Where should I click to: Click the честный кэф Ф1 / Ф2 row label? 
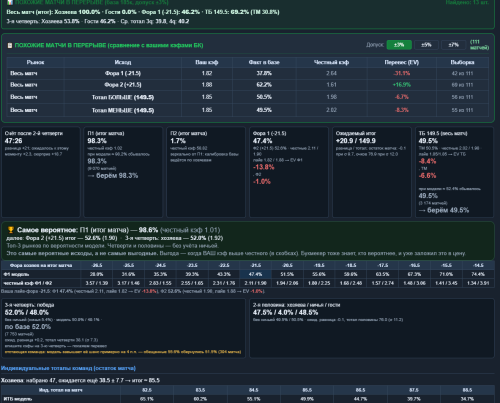click(27, 283)
